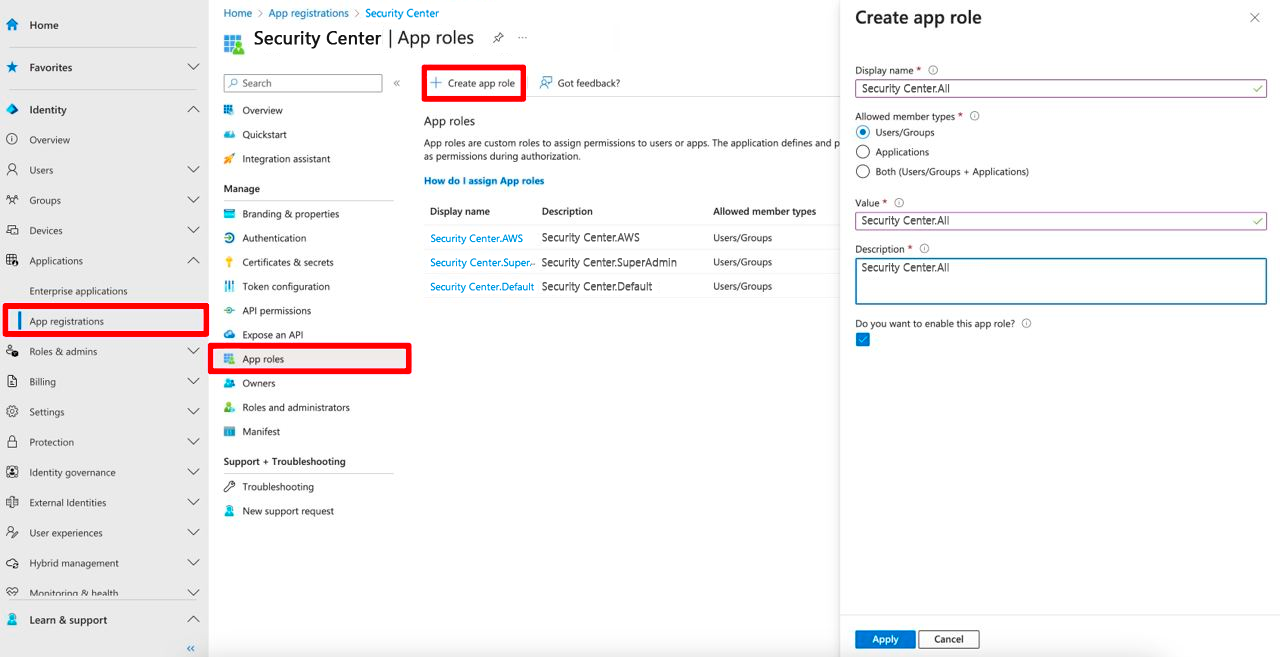Click the Apply button
1280x657 pixels.
point(885,639)
